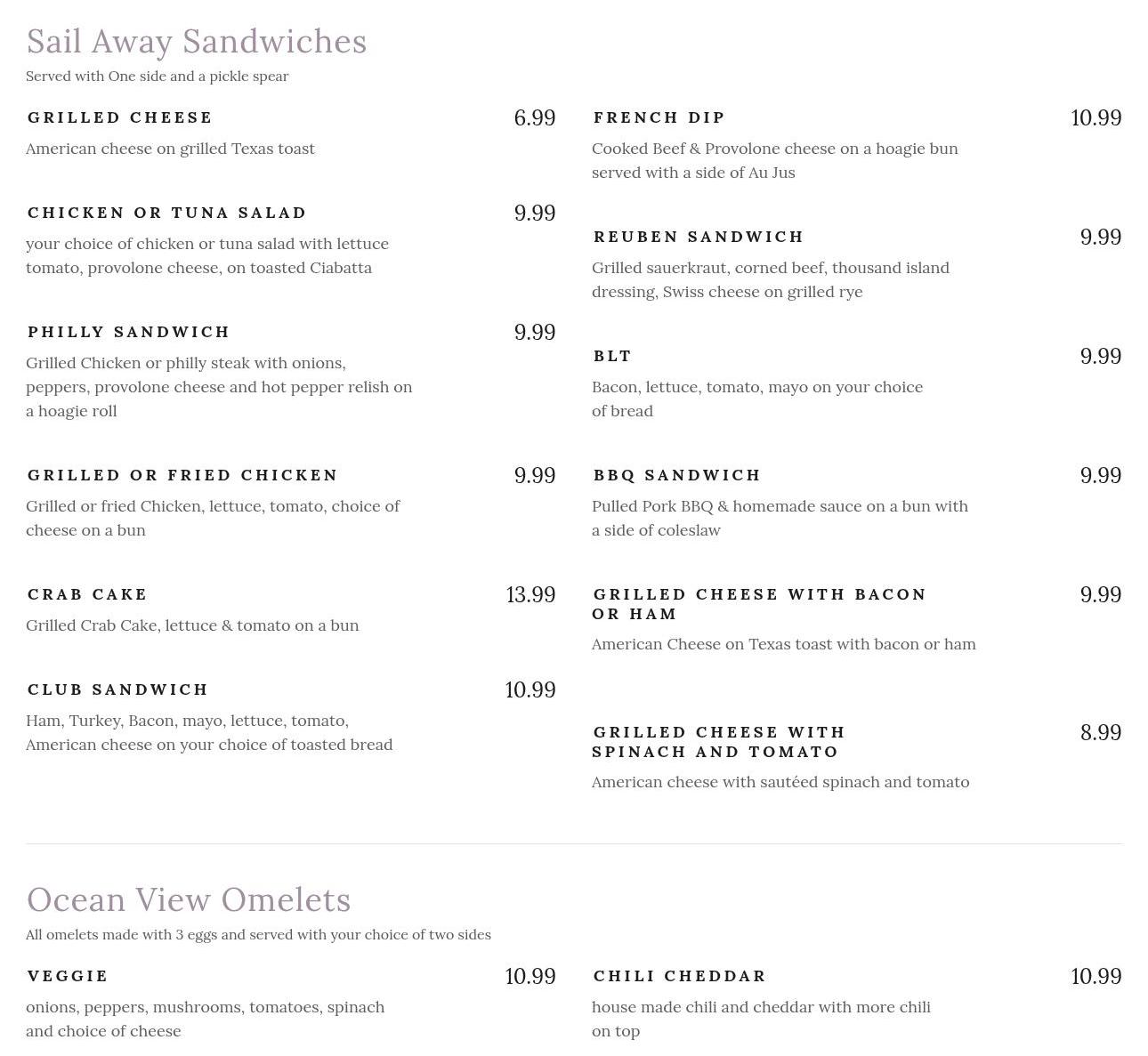This screenshot has width=1148, height=1056.
Task: Select Grilled Cheese with Spinach and Tomato
Action: point(719,742)
